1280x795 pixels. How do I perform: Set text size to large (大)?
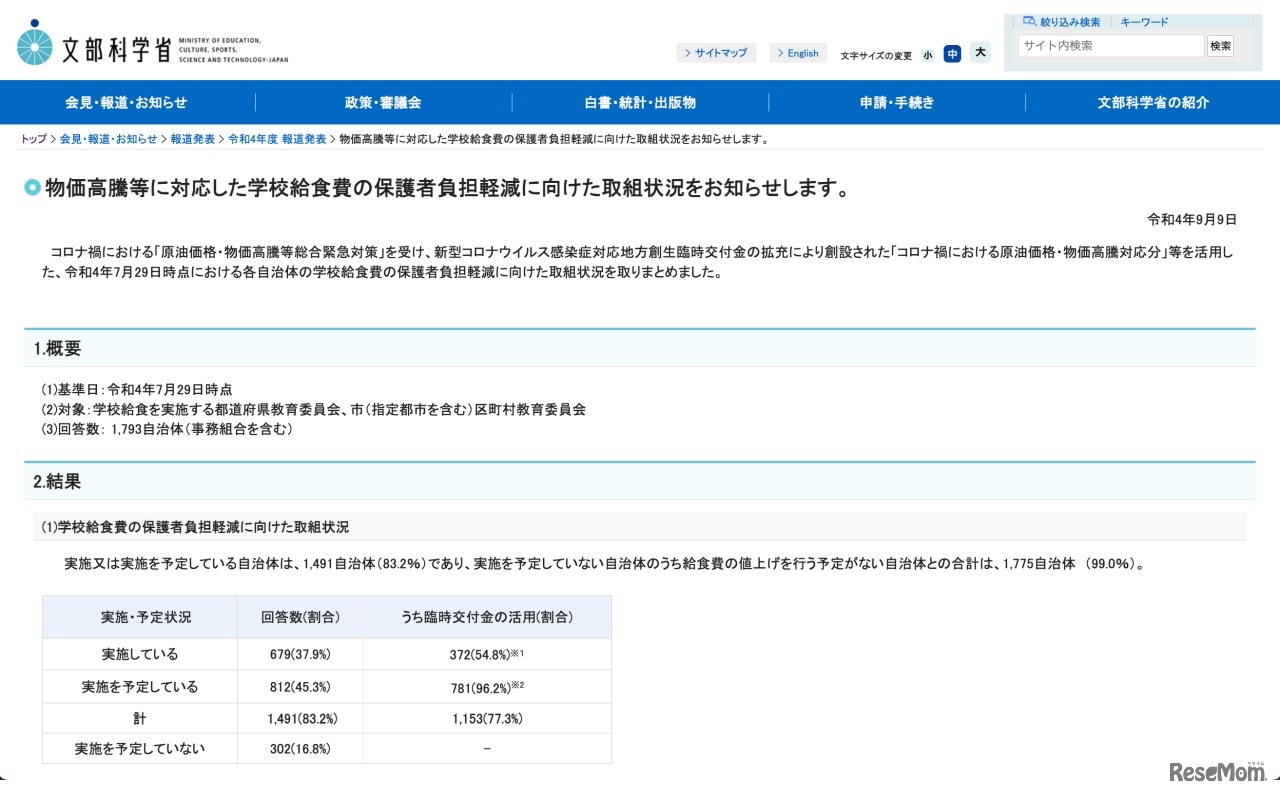(980, 53)
